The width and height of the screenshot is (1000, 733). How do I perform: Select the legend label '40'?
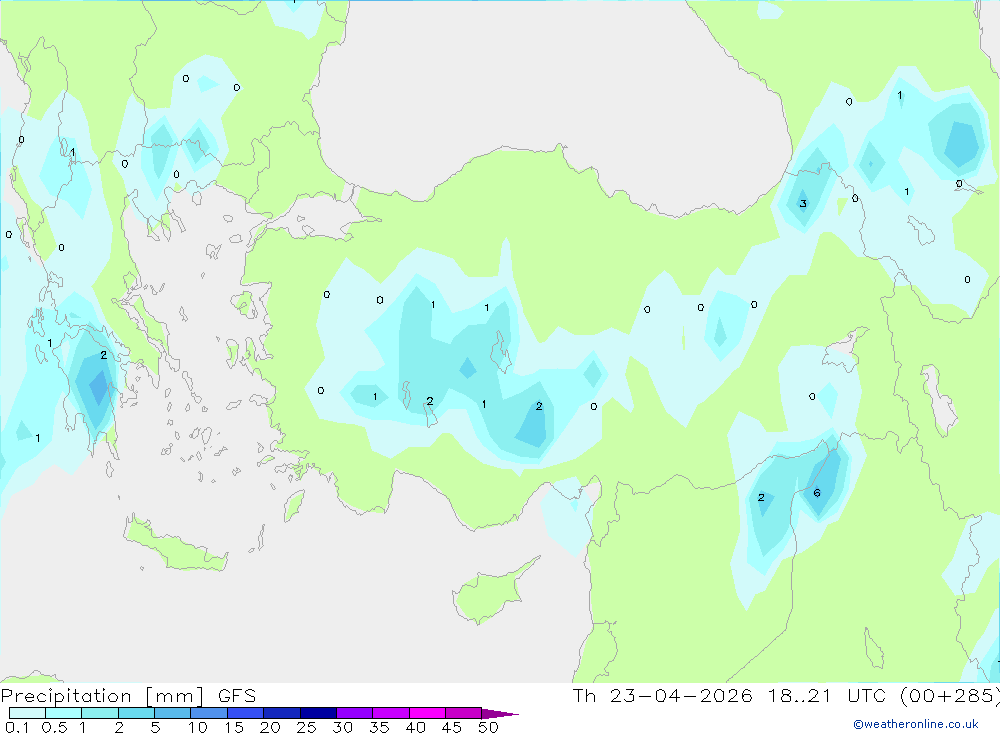tap(416, 727)
